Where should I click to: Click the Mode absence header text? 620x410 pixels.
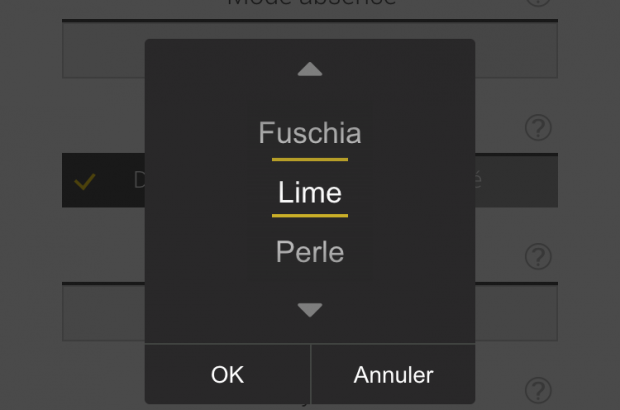click(310, 3)
